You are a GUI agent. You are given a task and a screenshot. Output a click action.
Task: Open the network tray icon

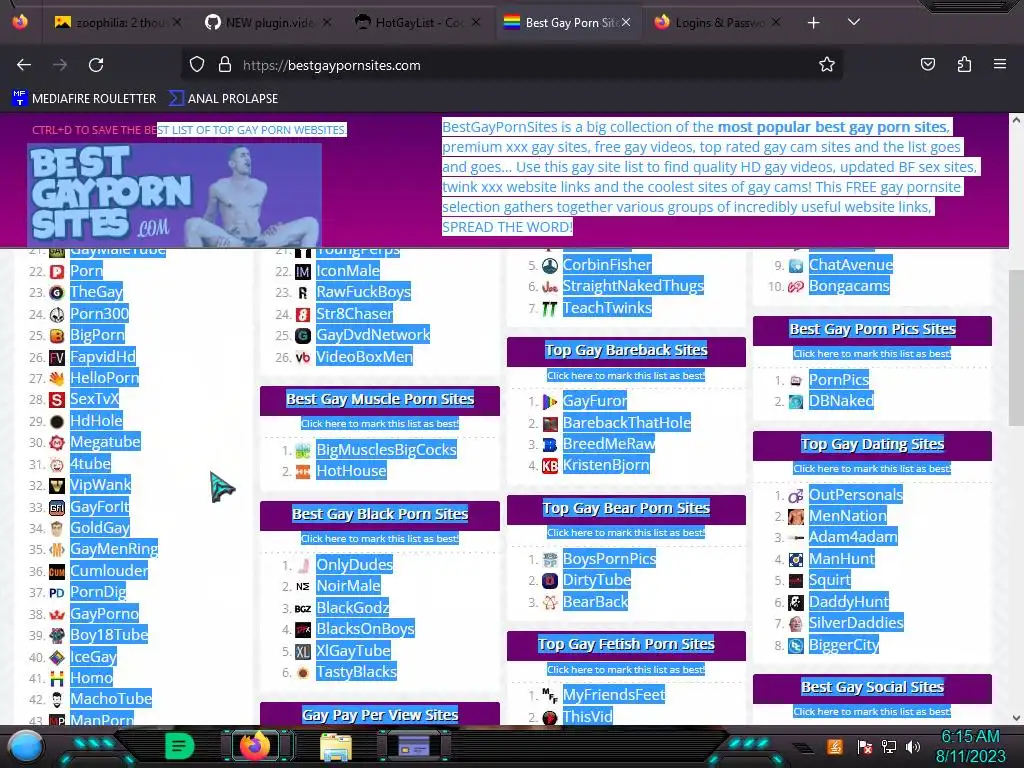point(888,747)
